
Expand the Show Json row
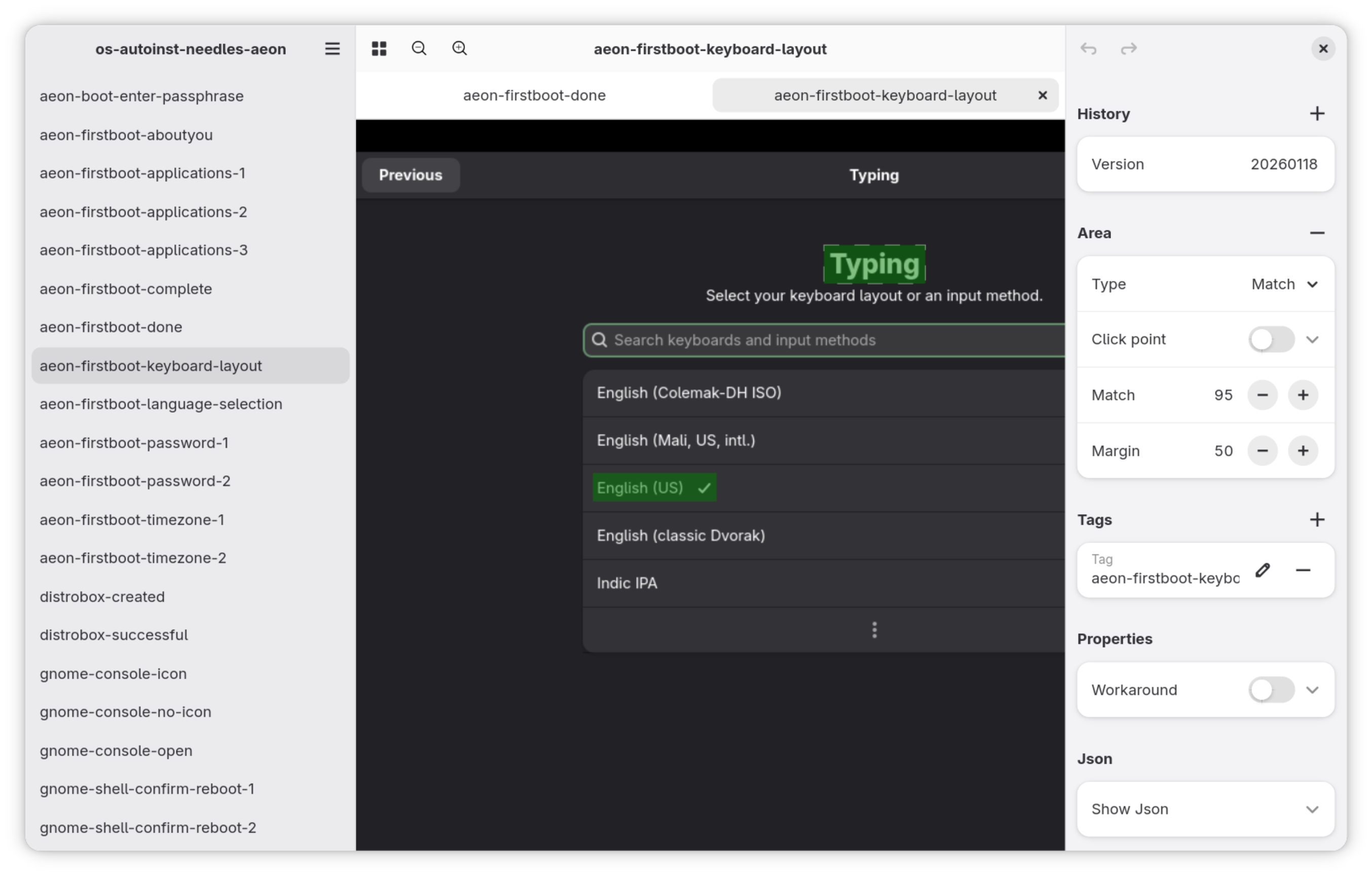click(1206, 809)
